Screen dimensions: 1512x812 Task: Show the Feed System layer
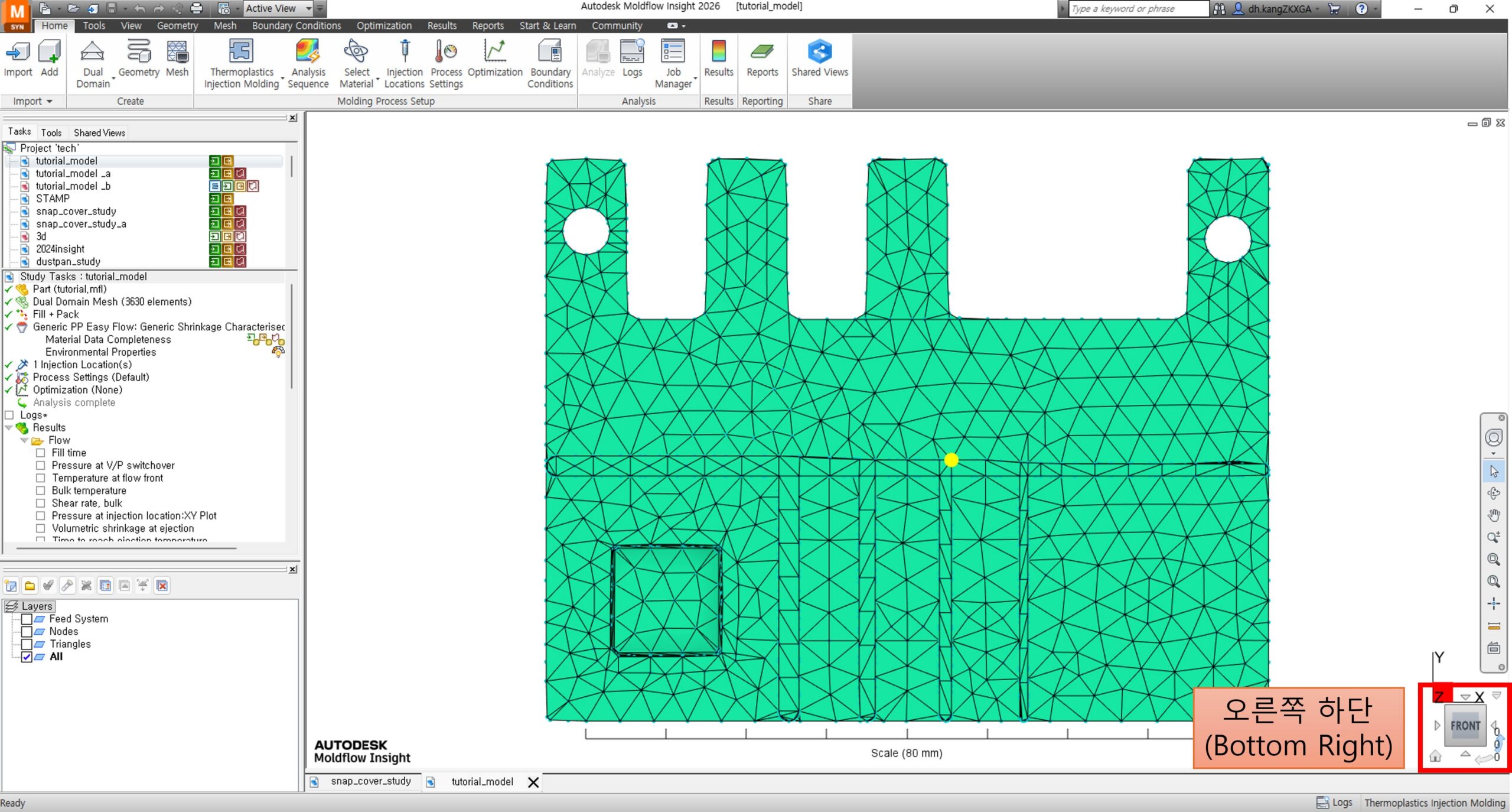[27, 619]
